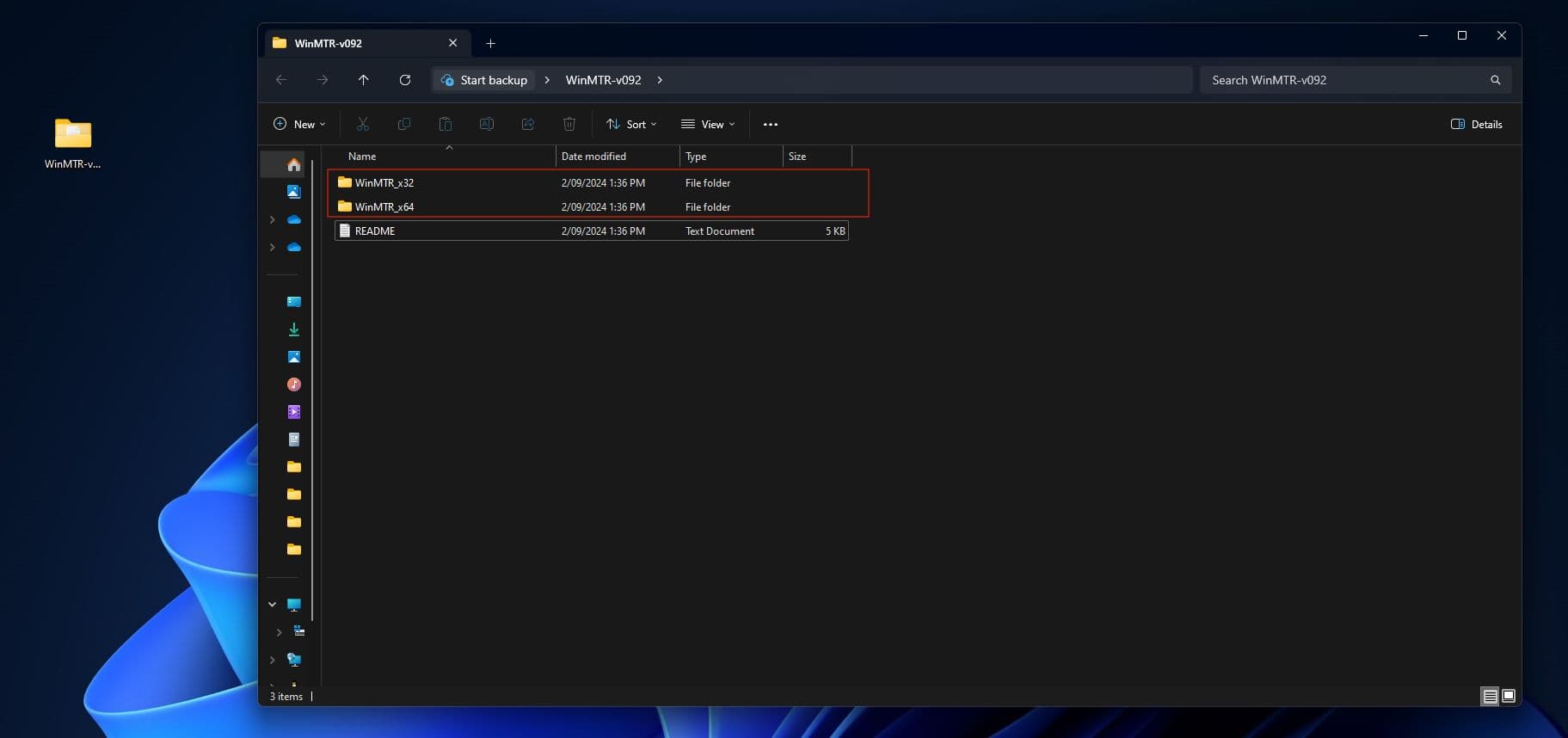Open Desktop in the navigation pane
The height and width of the screenshot is (738, 1568).
pos(294,302)
